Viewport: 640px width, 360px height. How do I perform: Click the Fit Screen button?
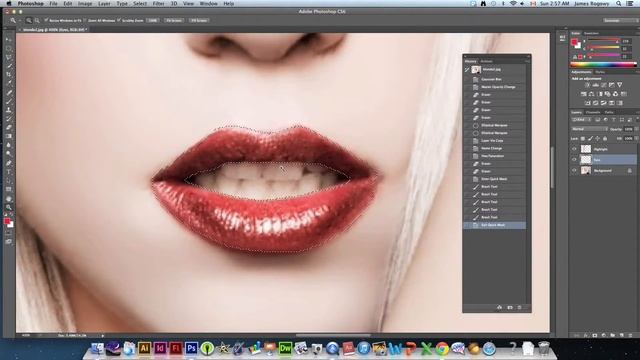coord(174,20)
